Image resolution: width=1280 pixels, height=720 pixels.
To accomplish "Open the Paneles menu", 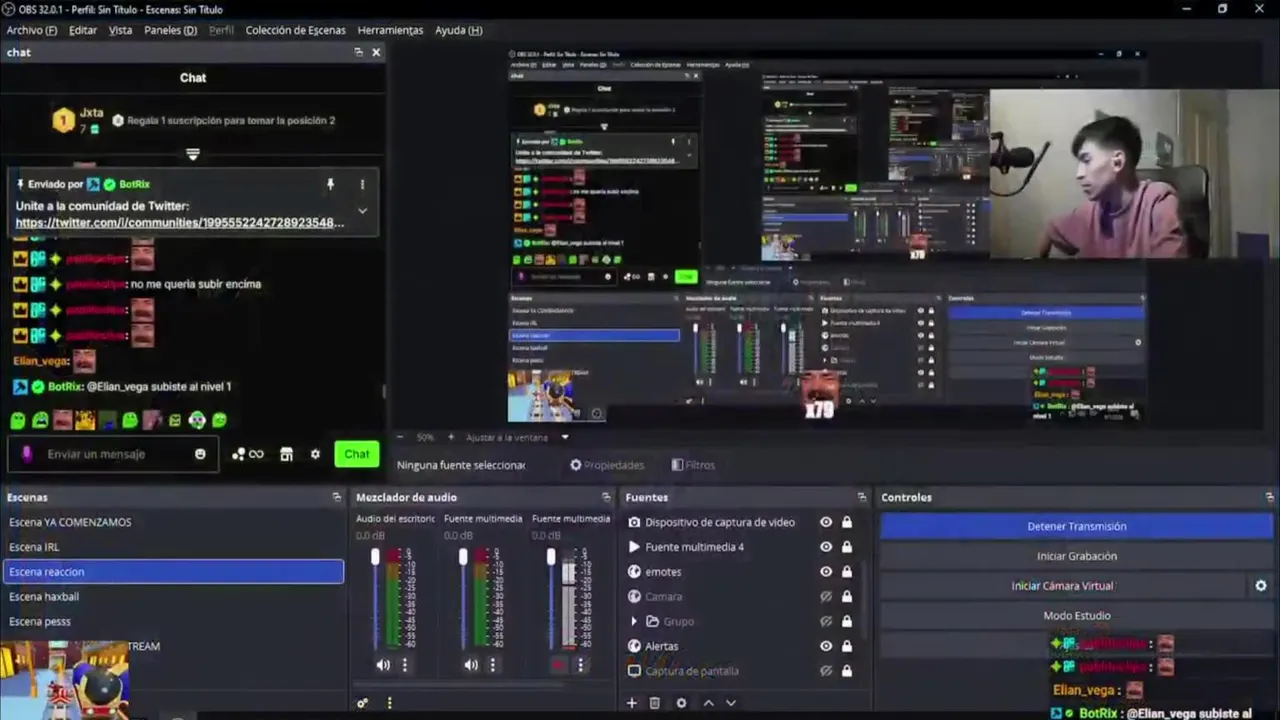I will (170, 30).
